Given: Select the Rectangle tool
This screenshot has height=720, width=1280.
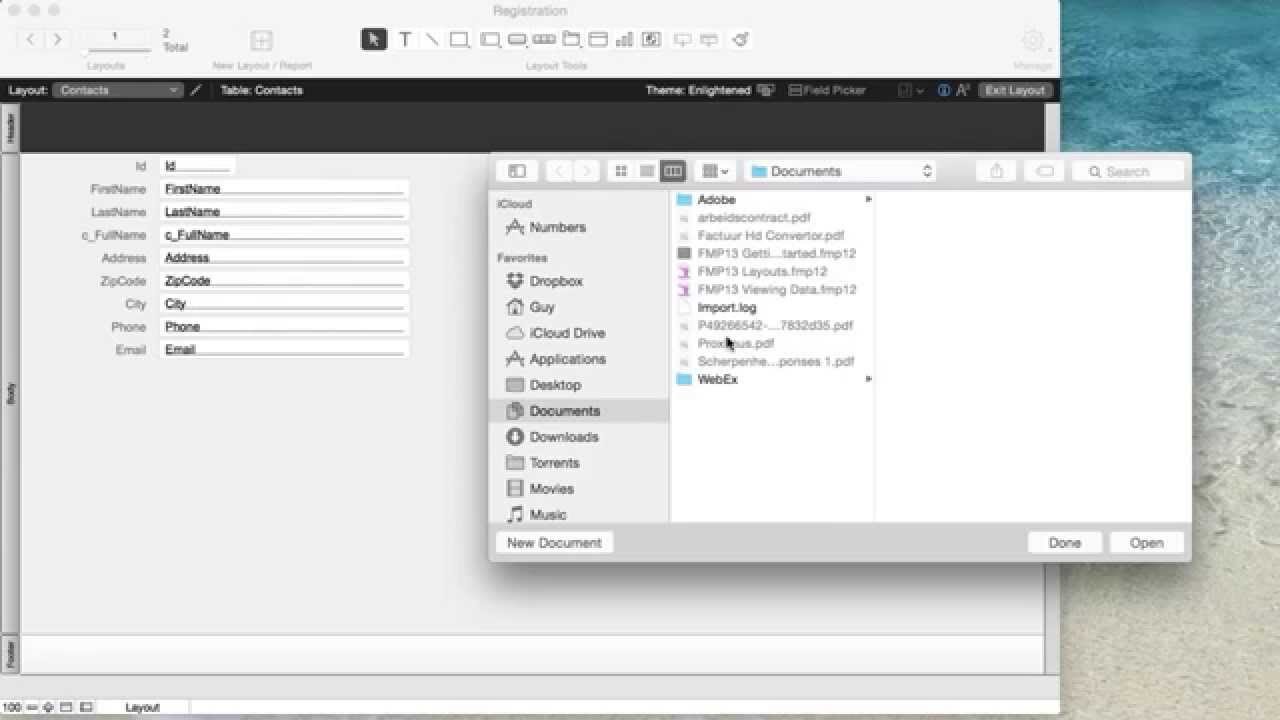Looking at the screenshot, I should [459, 40].
